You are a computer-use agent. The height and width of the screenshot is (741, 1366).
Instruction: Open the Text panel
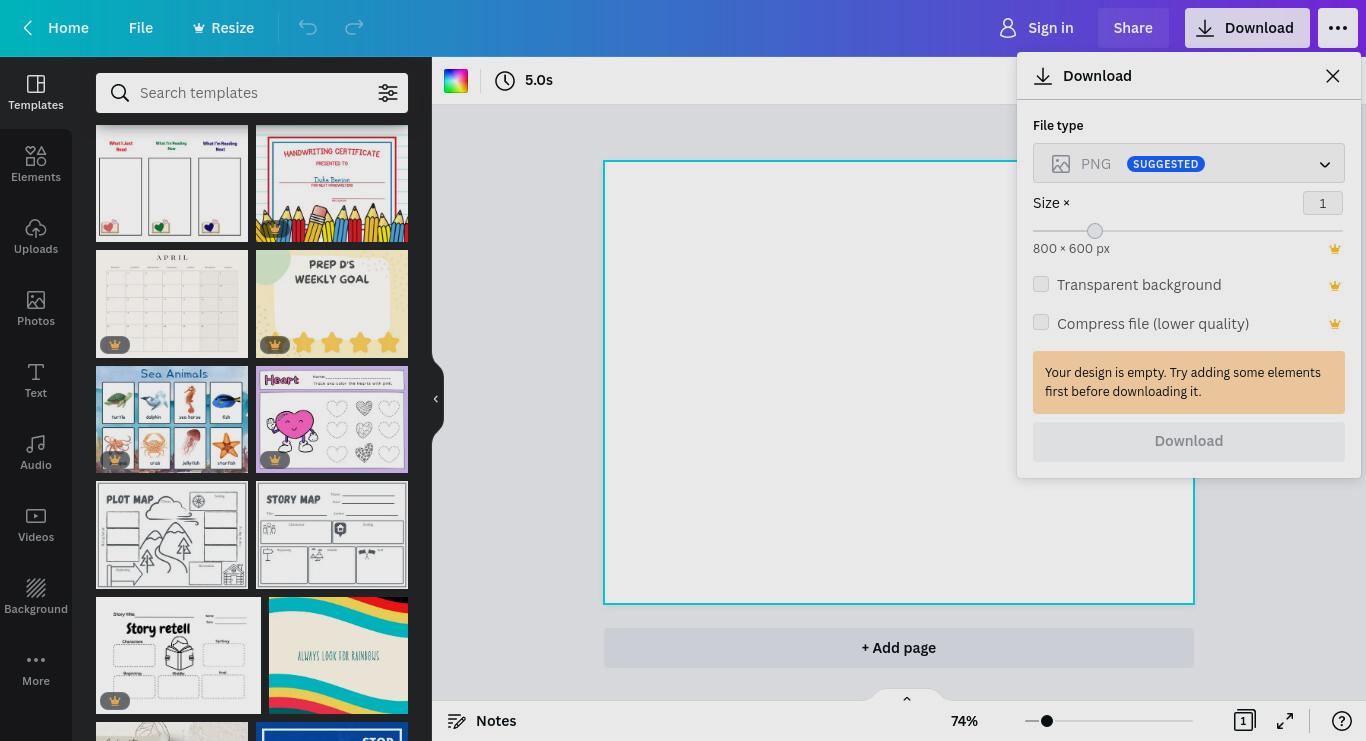(36, 380)
